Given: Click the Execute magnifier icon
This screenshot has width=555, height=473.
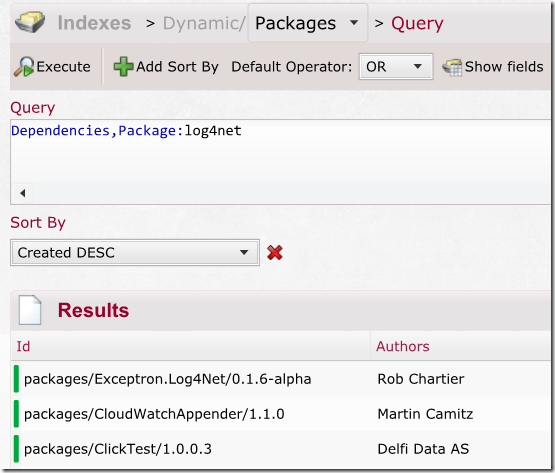Looking at the screenshot, I should pos(24,67).
